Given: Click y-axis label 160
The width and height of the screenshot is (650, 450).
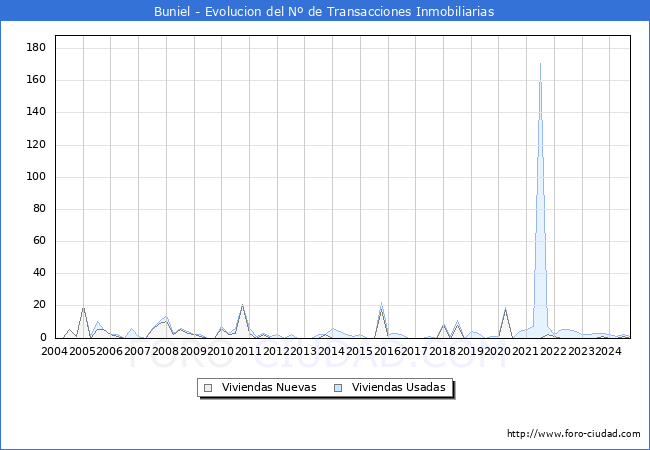Looking at the screenshot, I should (36, 79).
